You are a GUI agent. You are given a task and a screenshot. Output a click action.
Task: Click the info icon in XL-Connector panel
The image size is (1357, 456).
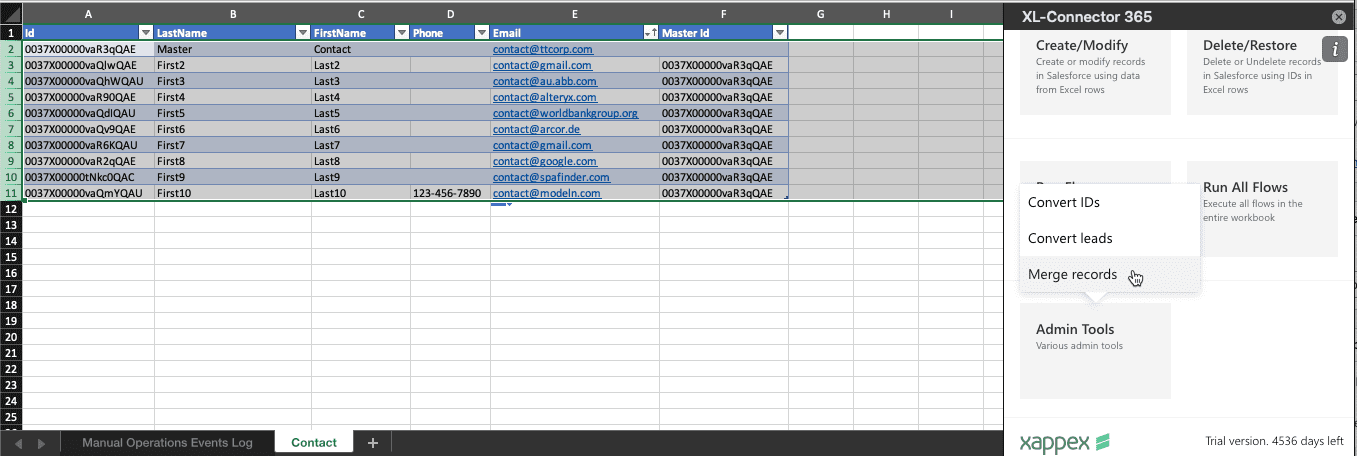(x=1335, y=49)
